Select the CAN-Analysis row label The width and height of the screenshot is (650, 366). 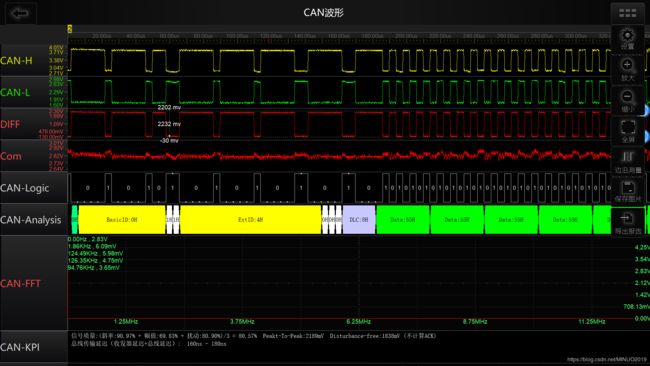pos(31,220)
